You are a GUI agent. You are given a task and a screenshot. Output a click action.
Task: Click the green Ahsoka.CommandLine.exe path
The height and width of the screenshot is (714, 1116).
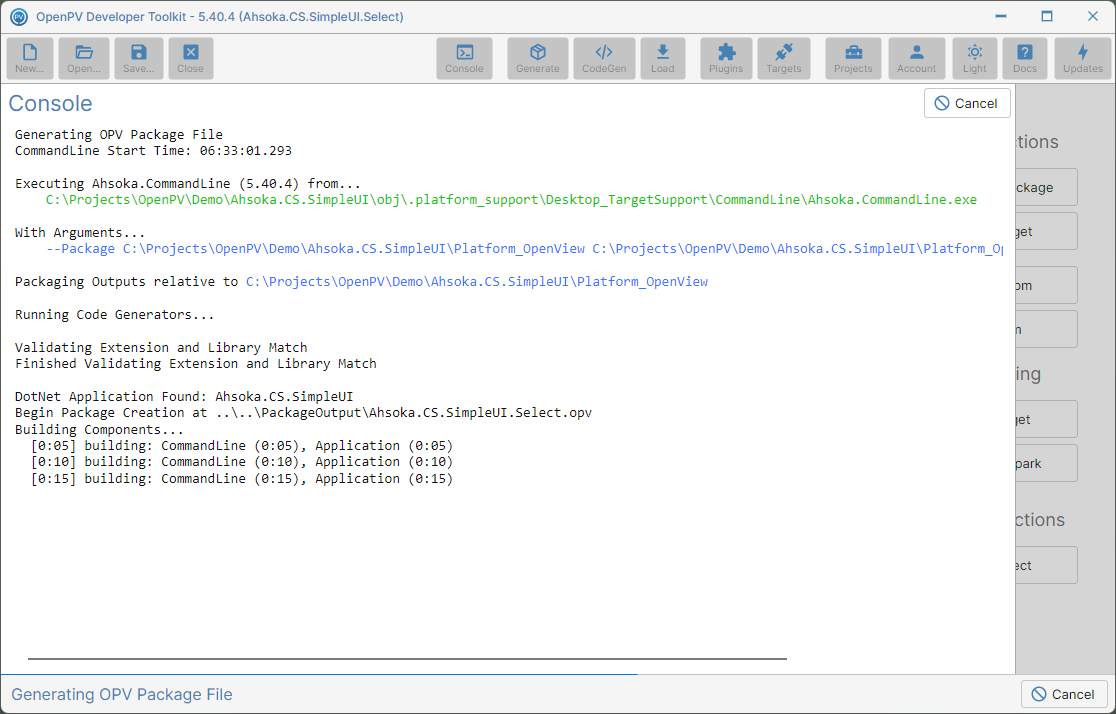click(x=511, y=200)
